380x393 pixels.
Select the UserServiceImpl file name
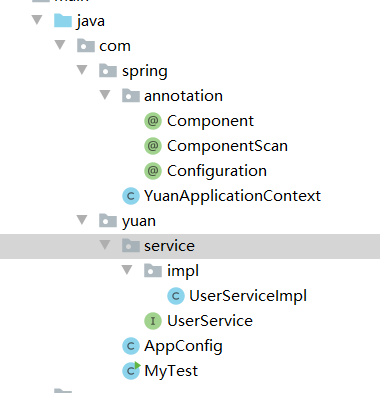click(x=248, y=296)
